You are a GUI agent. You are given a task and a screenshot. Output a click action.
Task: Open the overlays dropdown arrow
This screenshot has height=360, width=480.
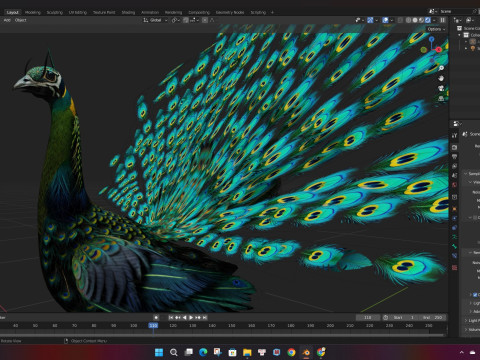392,20
